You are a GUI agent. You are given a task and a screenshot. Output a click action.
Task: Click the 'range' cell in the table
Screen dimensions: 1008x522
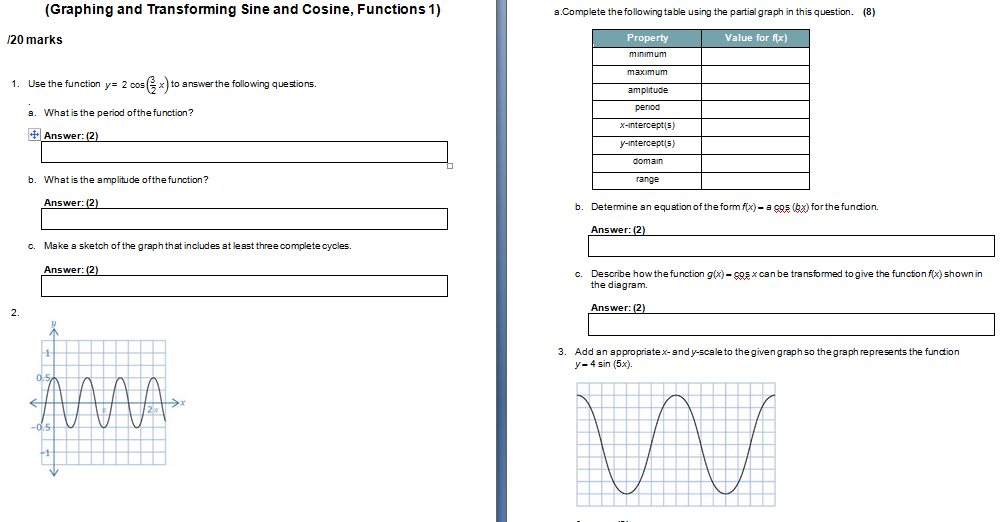pos(647,181)
